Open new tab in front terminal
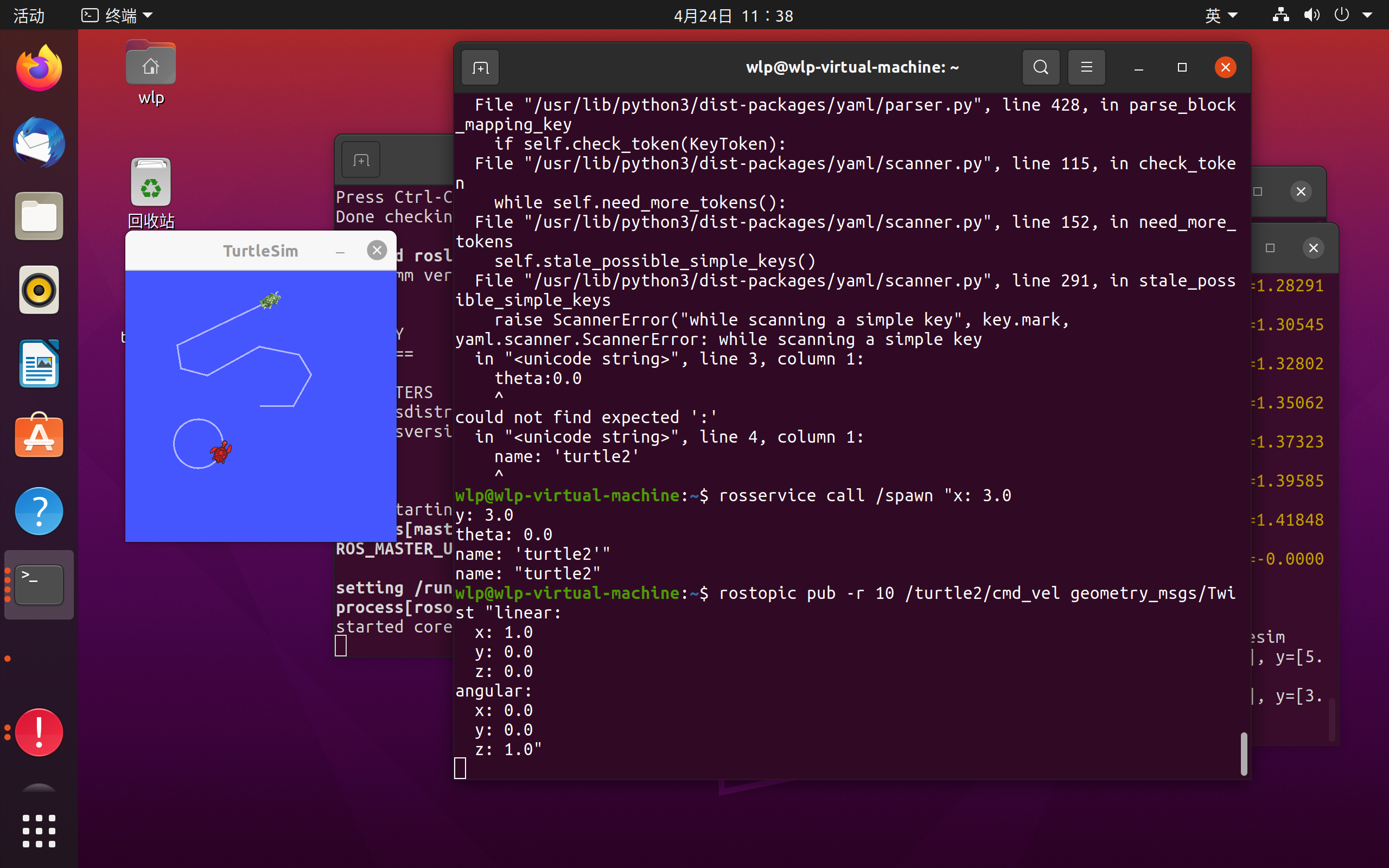The height and width of the screenshot is (868, 1389). click(x=480, y=68)
